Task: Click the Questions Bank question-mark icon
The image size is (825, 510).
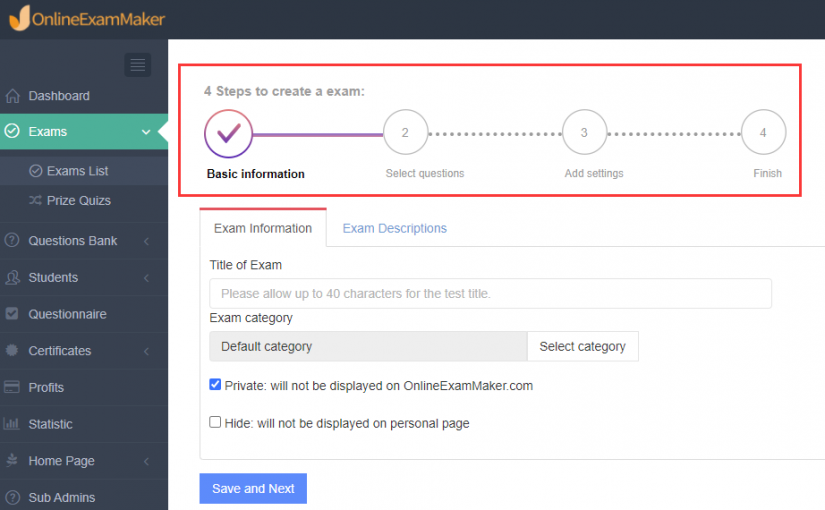Action: 13,241
